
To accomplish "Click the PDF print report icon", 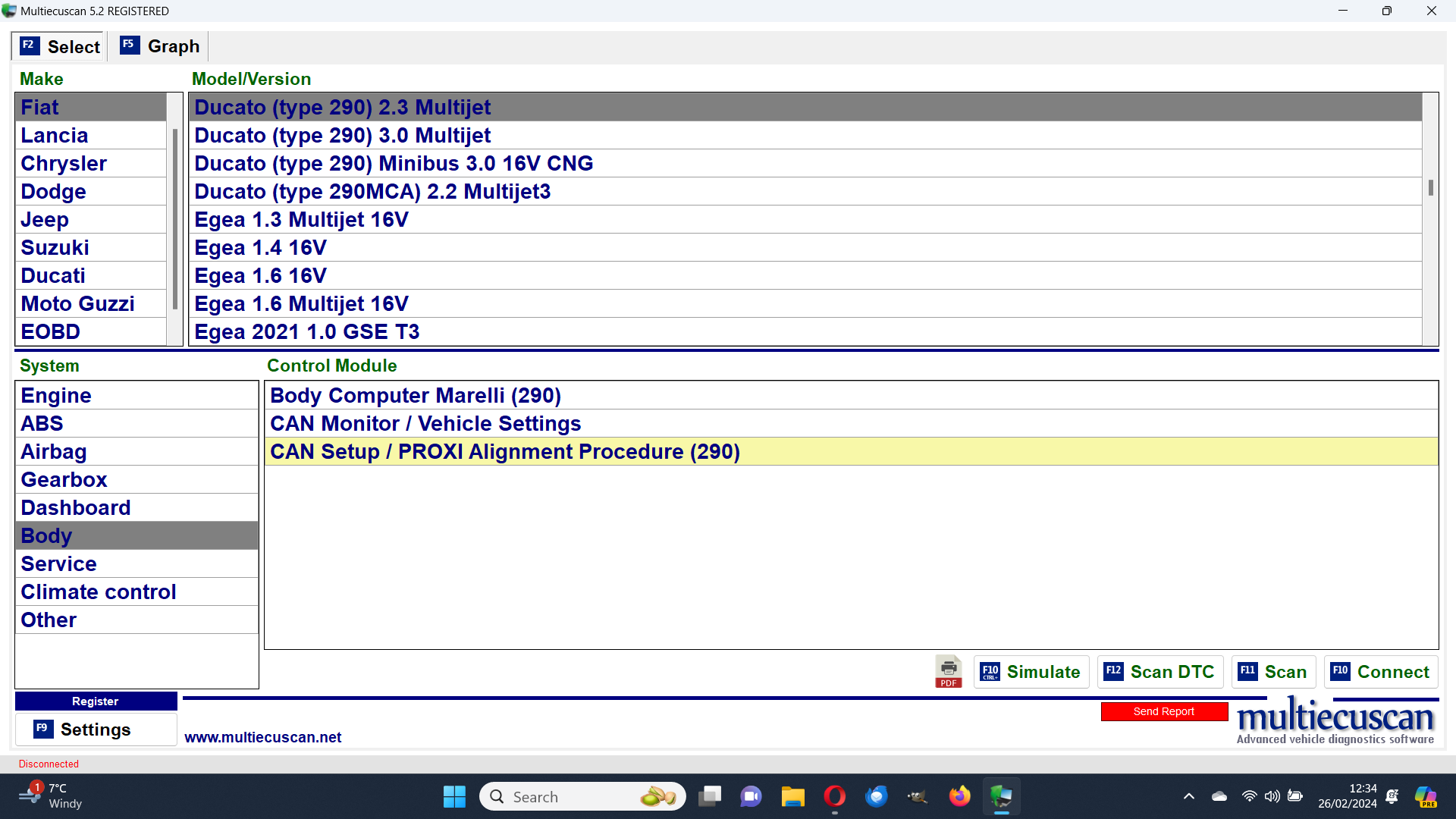I will click(948, 671).
